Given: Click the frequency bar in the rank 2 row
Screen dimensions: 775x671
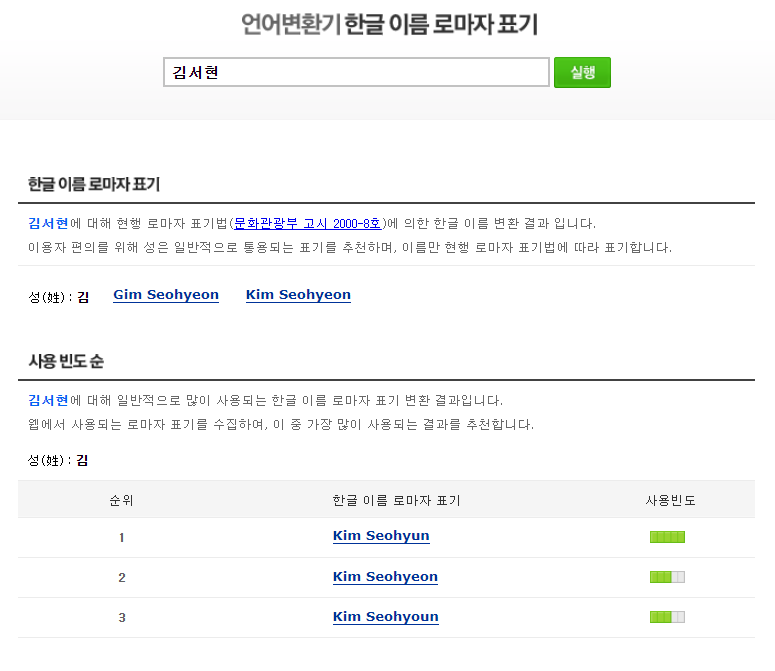Looking at the screenshot, I should [x=667, y=577].
